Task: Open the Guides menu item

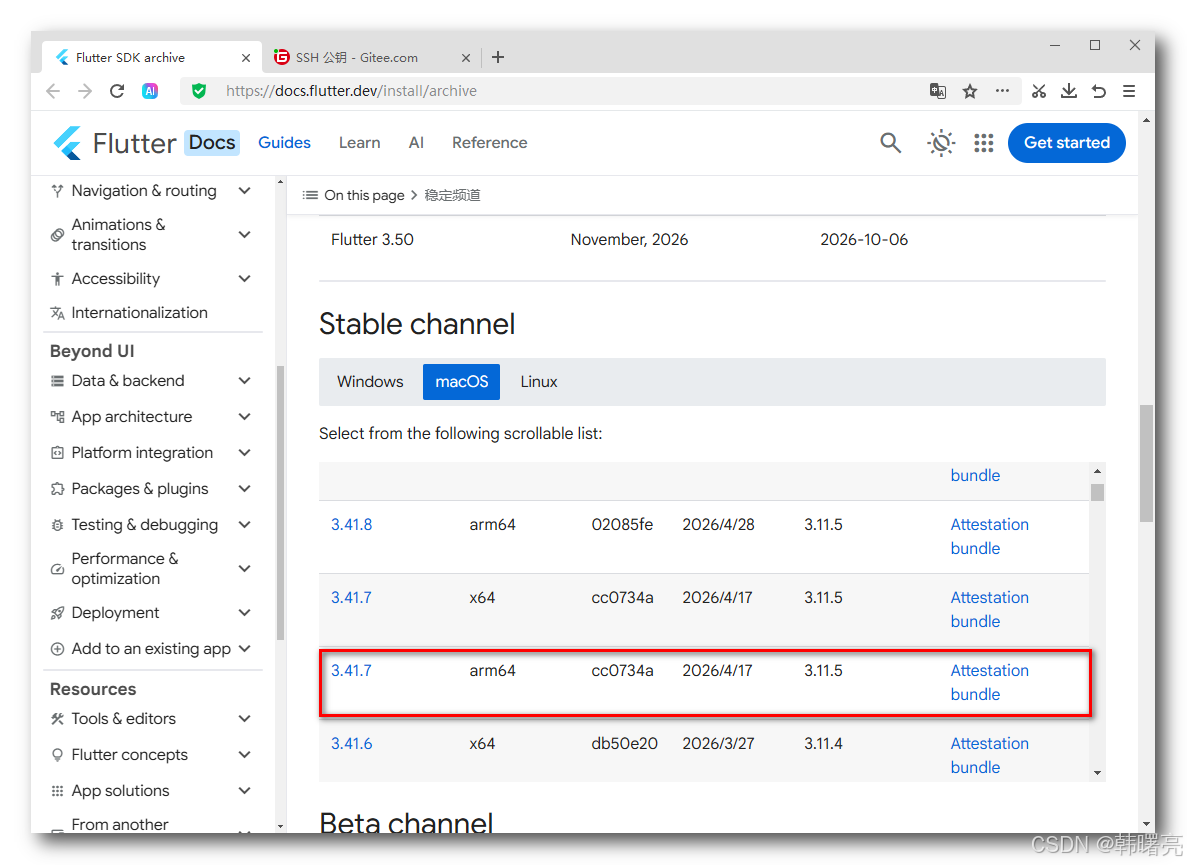Action: (x=285, y=142)
